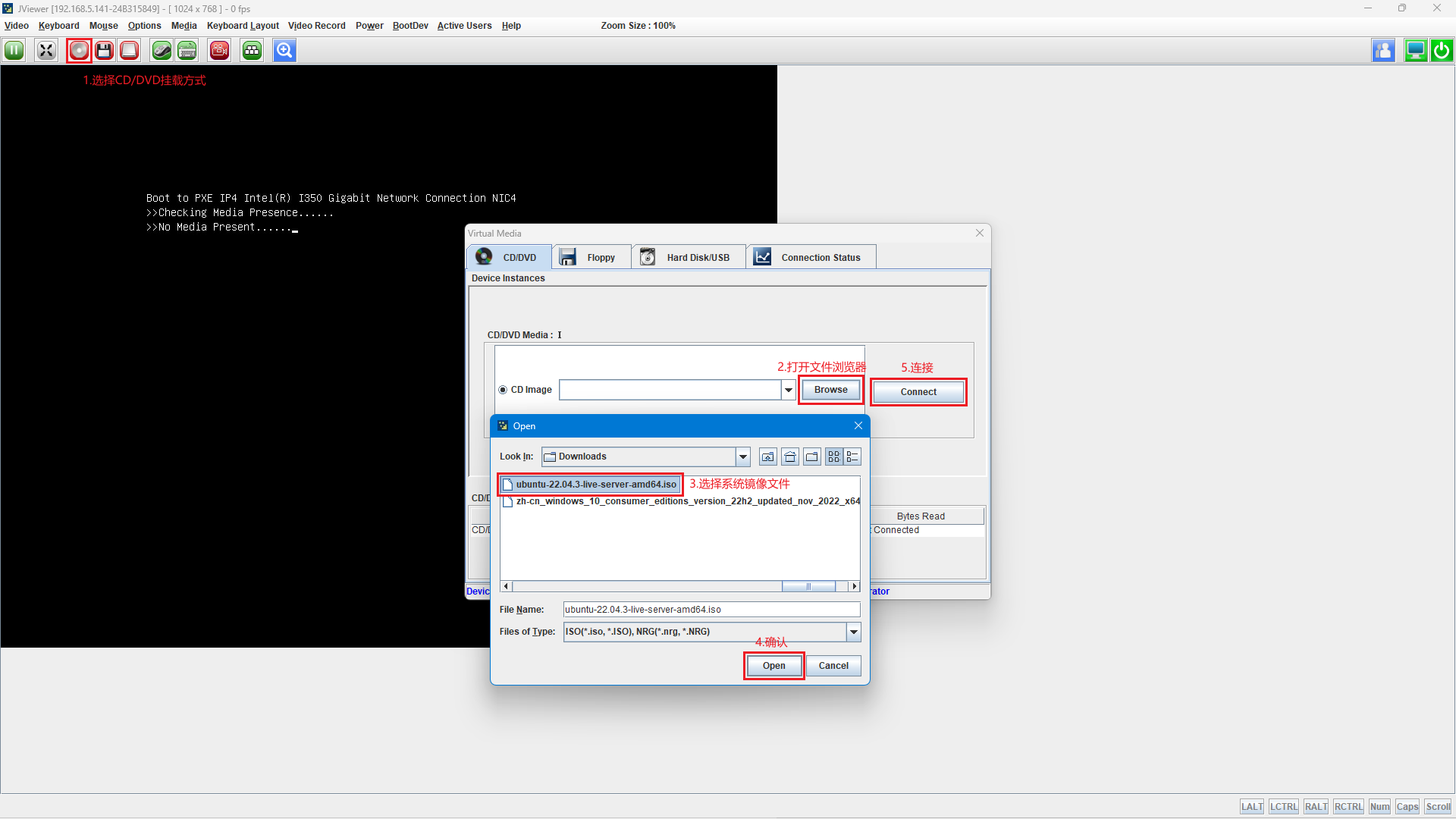This screenshot has height=819, width=1456.
Task: Click the fullscreen toggle toolbar icon
Action: (x=46, y=51)
